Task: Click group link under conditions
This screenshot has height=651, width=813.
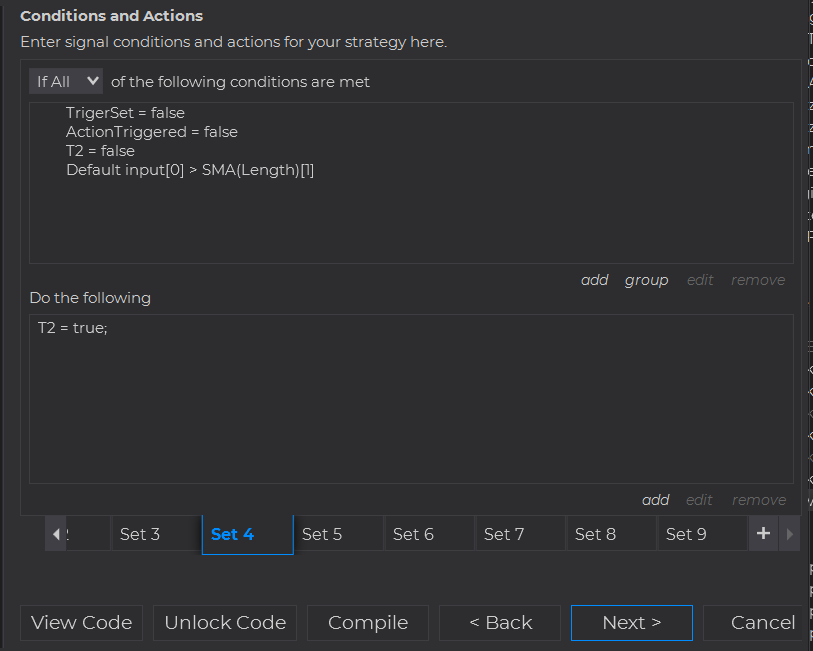Action: point(646,280)
